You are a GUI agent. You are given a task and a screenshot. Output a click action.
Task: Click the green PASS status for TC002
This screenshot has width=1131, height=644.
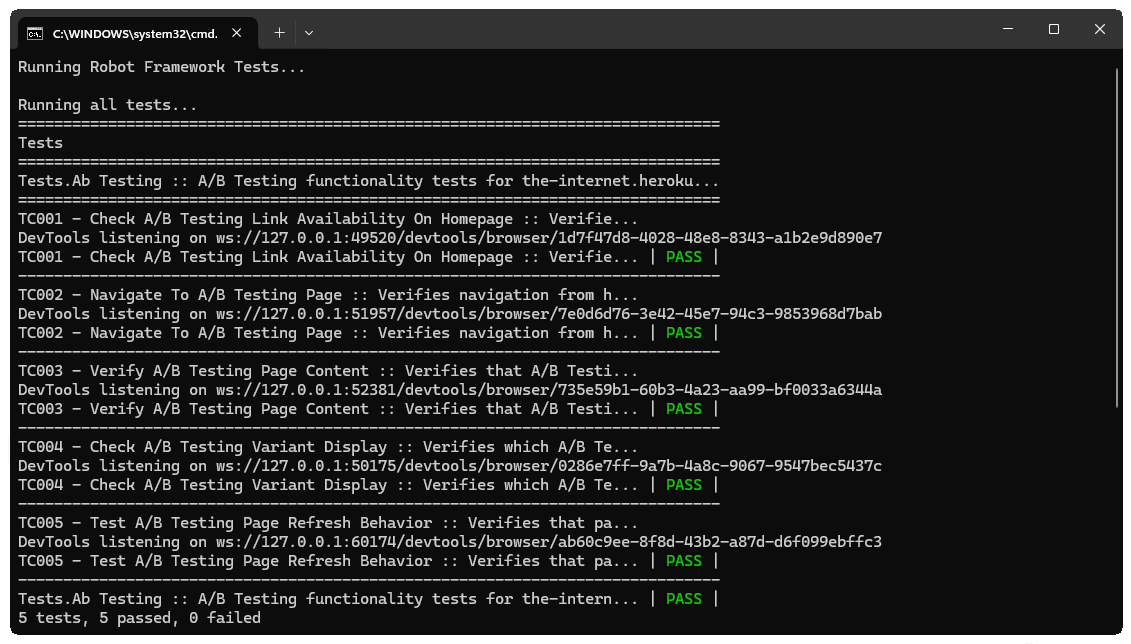pos(684,333)
